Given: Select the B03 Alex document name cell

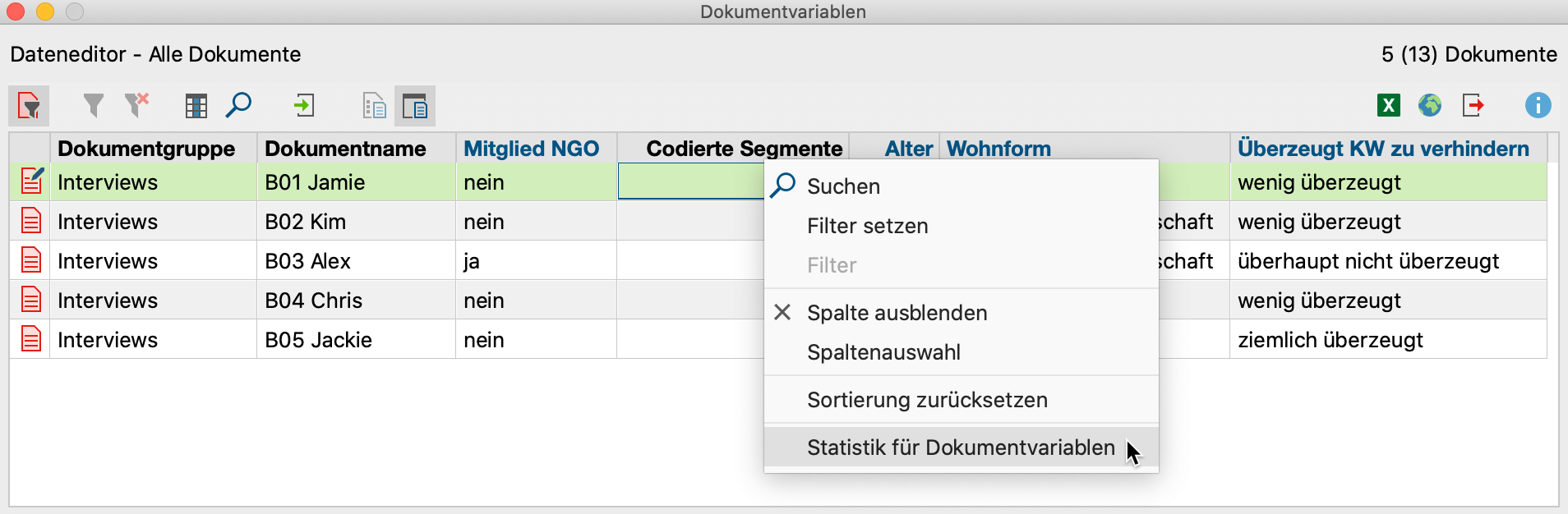Looking at the screenshot, I should click(x=357, y=261).
